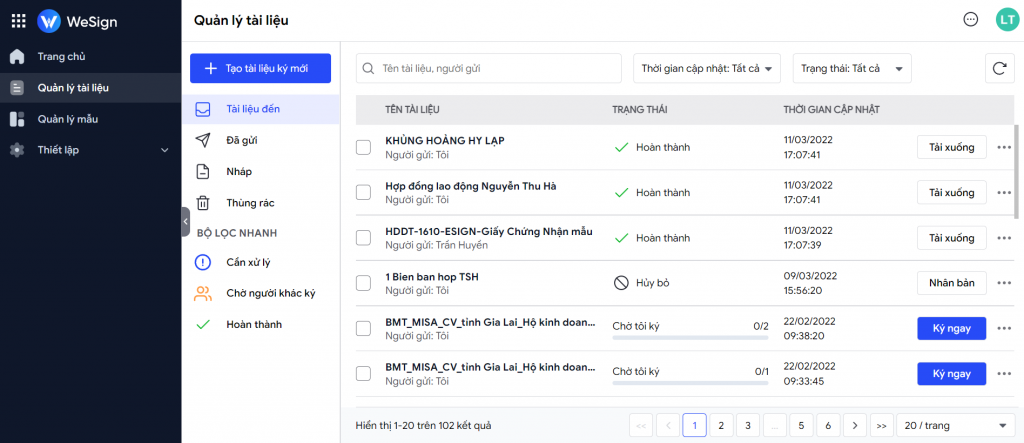Select Quản lý tài liệu in the sidebar

click(91, 88)
